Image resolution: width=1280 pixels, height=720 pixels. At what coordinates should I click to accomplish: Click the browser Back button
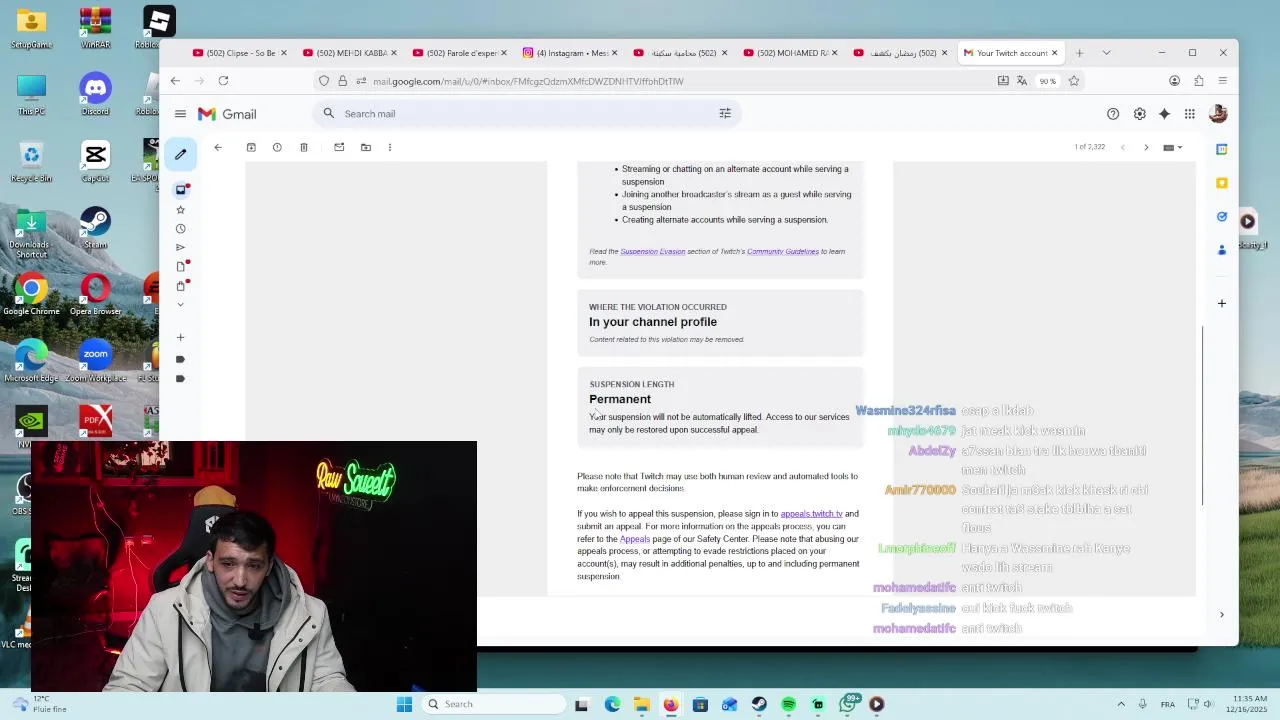click(175, 81)
